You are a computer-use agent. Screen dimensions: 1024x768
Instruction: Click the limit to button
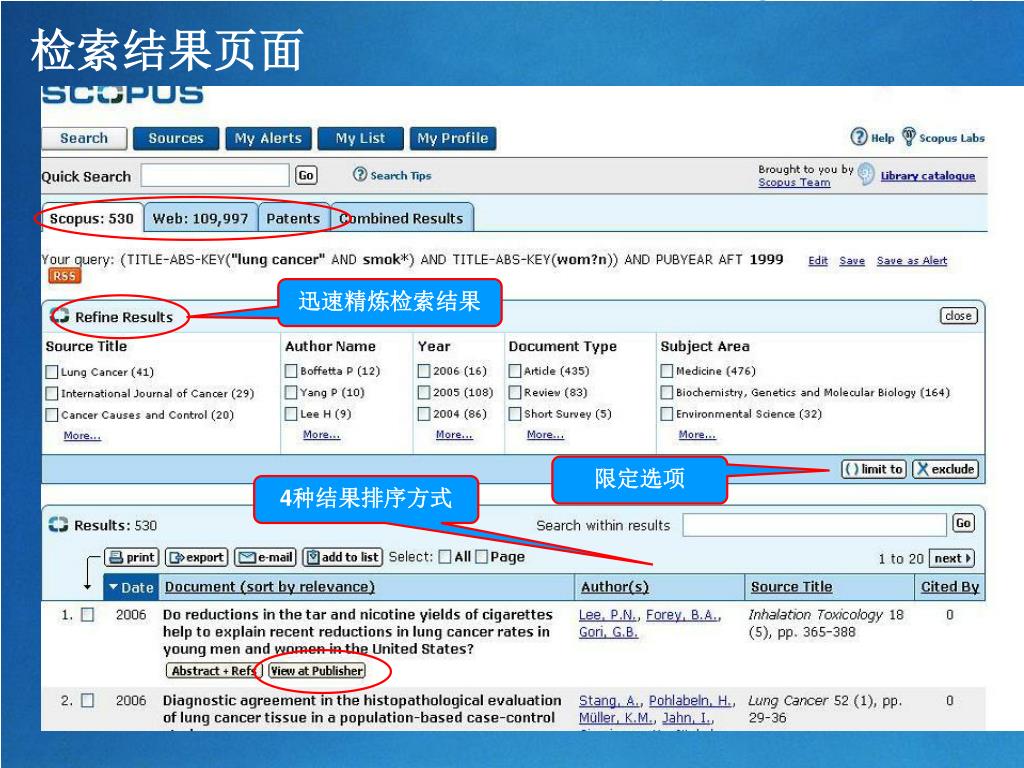click(874, 469)
